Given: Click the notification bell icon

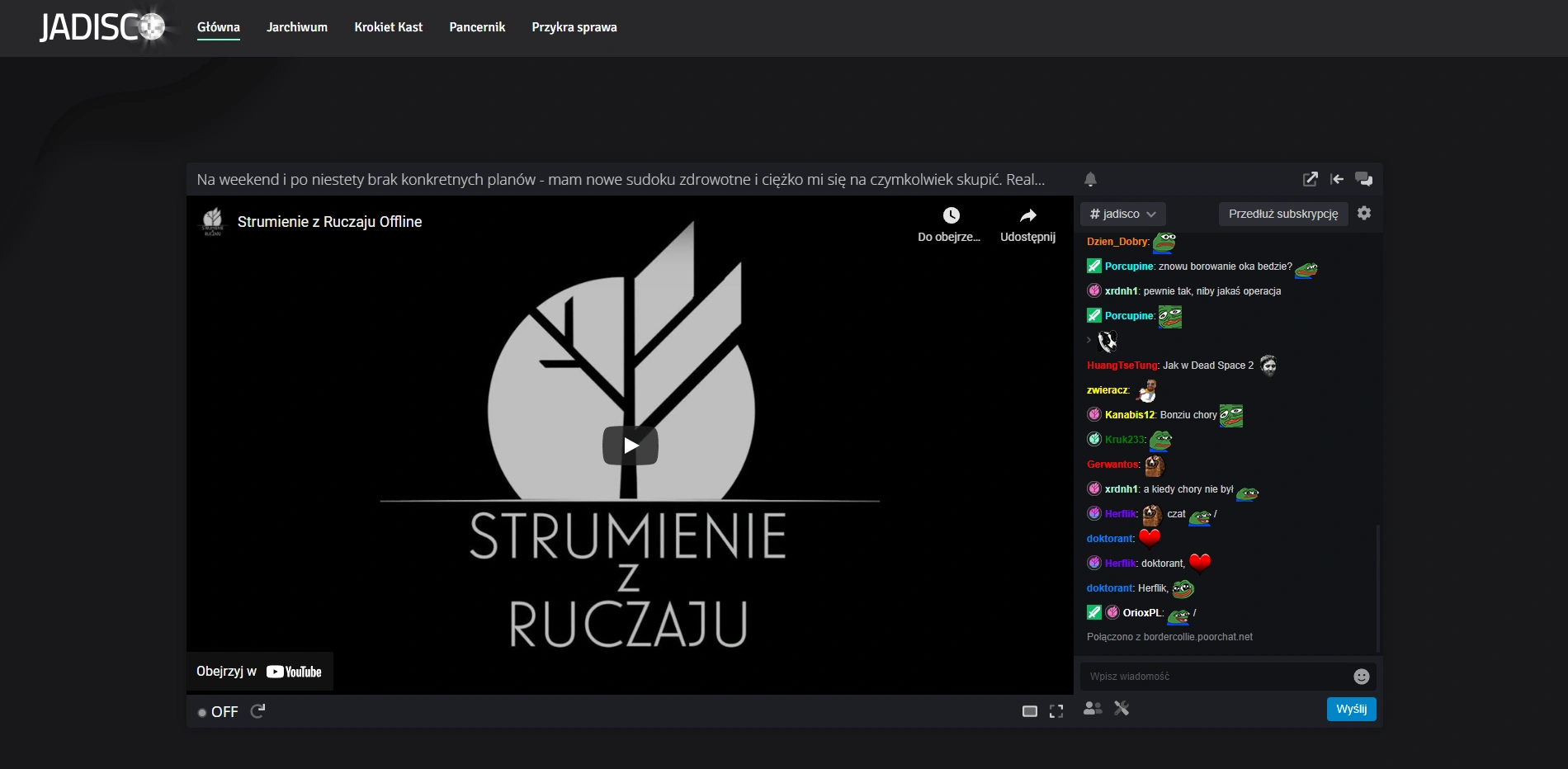Looking at the screenshot, I should (x=1090, y=179).
